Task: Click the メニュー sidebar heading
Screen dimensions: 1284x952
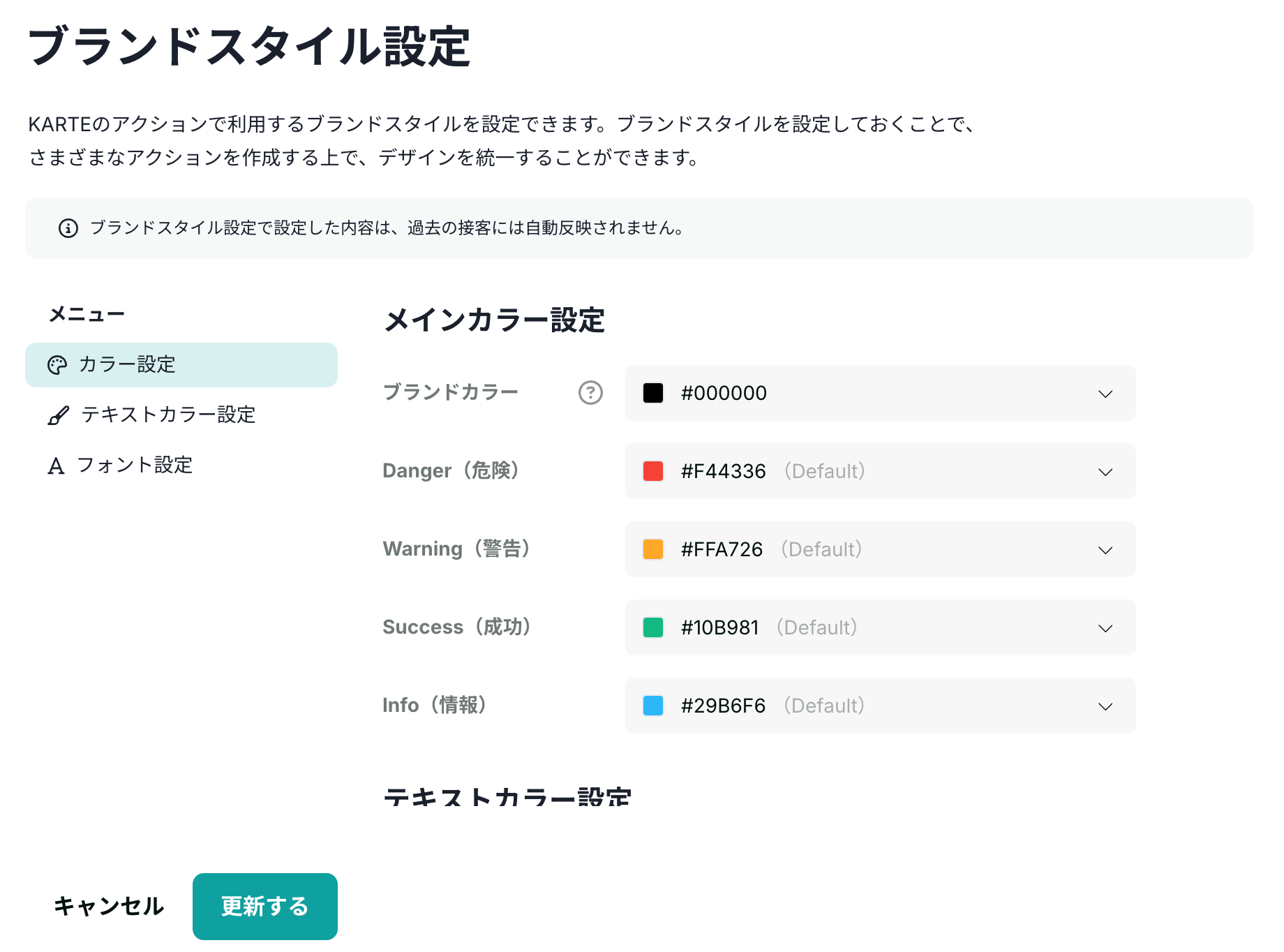Action: 87,315
